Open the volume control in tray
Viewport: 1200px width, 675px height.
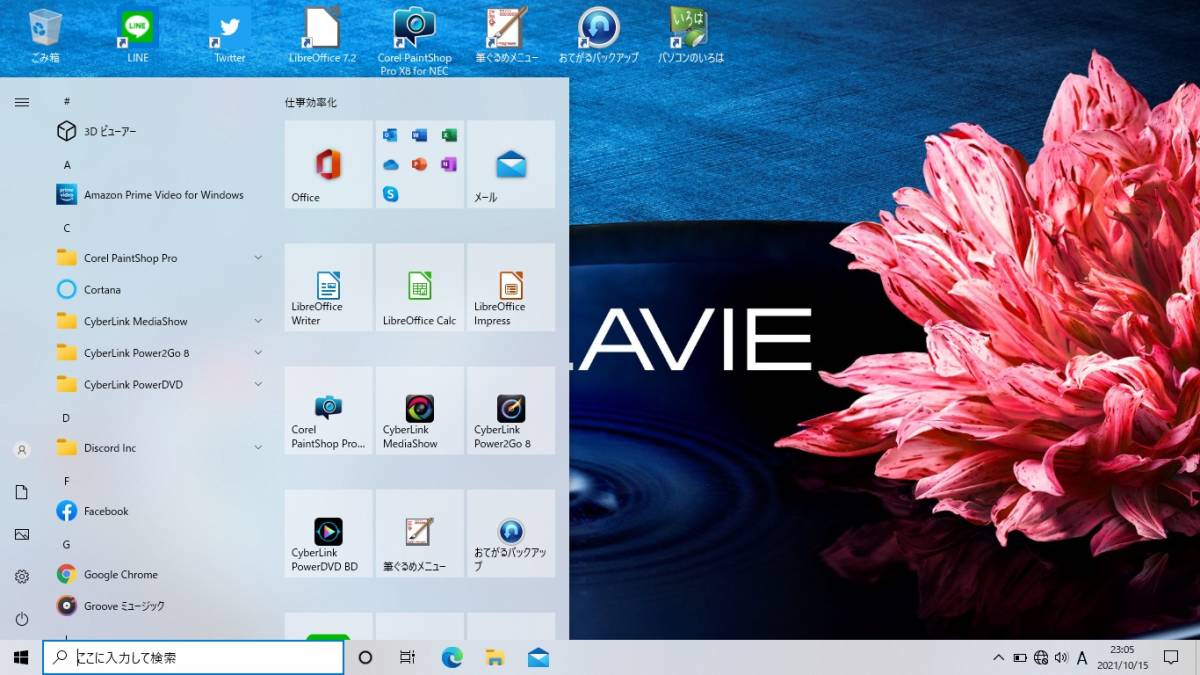click(x=1061, y=657)
